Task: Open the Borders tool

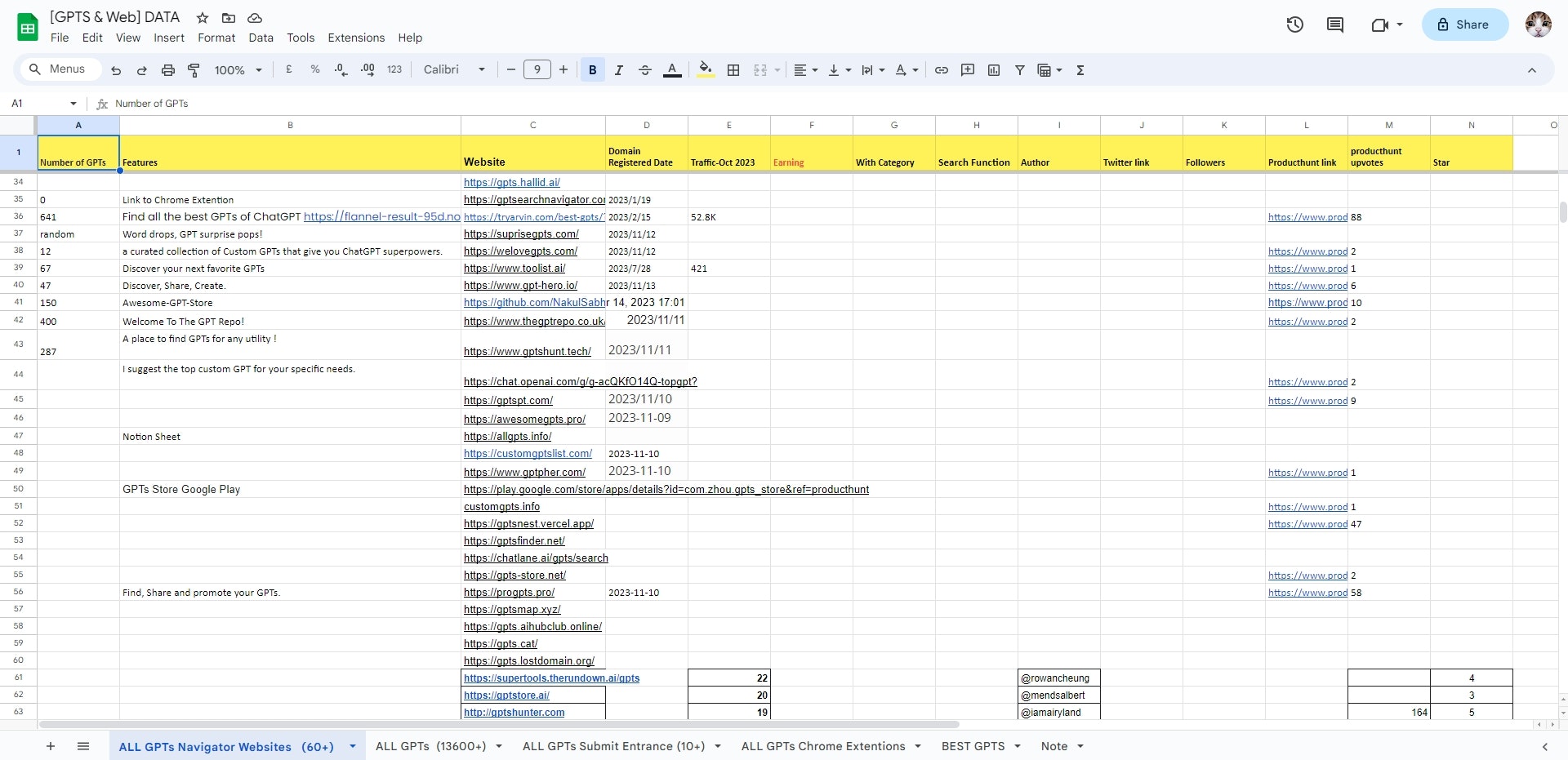Action: [x=733, y=70]
